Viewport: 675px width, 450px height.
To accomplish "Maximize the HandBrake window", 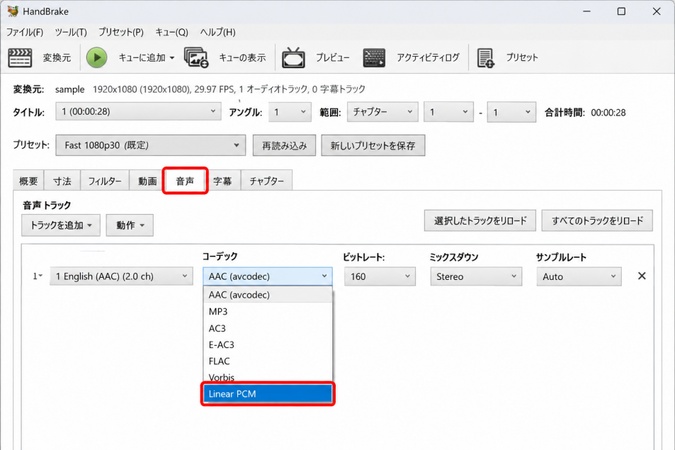I will [621, 11].
